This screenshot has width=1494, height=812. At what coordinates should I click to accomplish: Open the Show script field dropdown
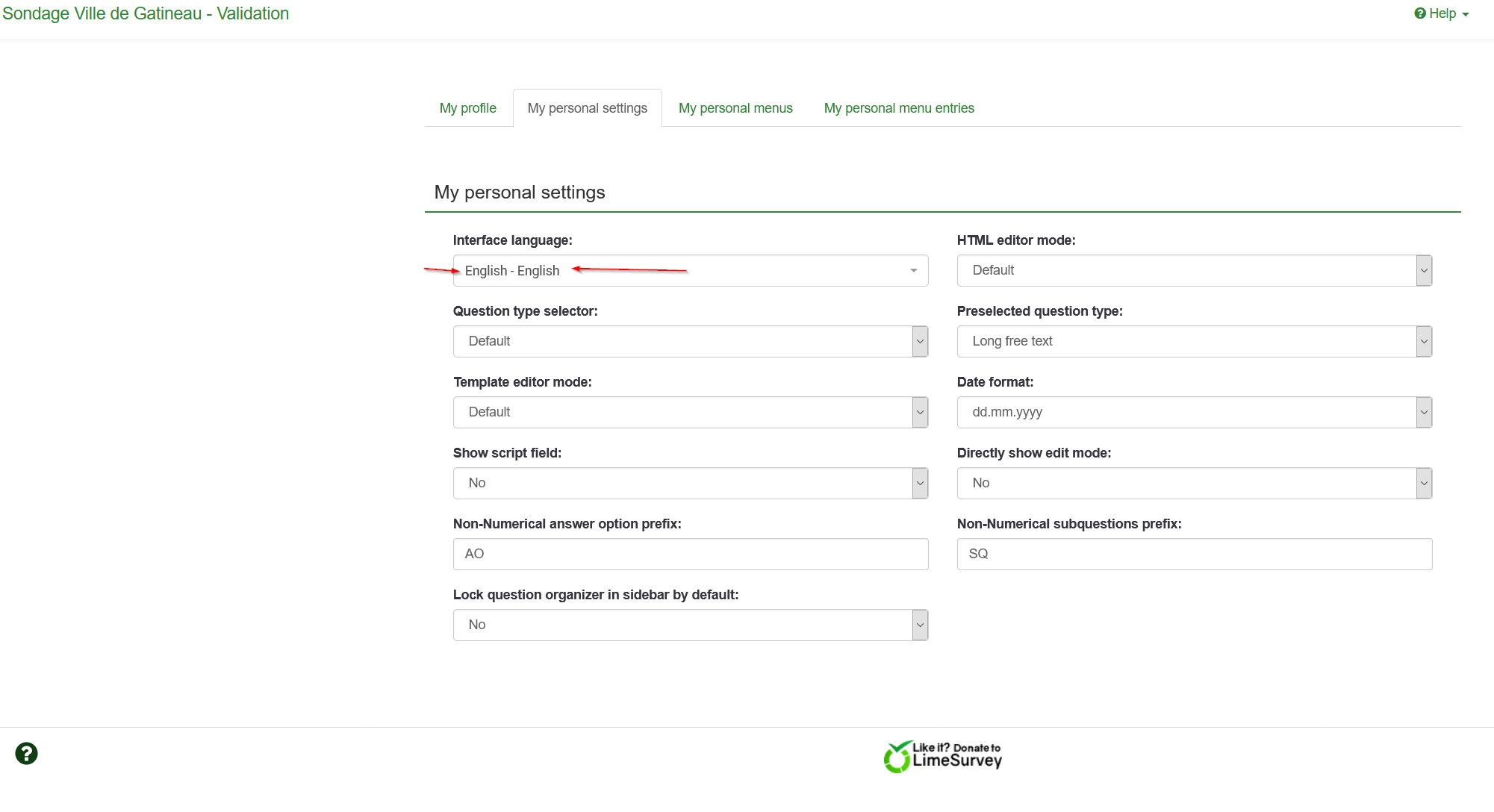690,483
